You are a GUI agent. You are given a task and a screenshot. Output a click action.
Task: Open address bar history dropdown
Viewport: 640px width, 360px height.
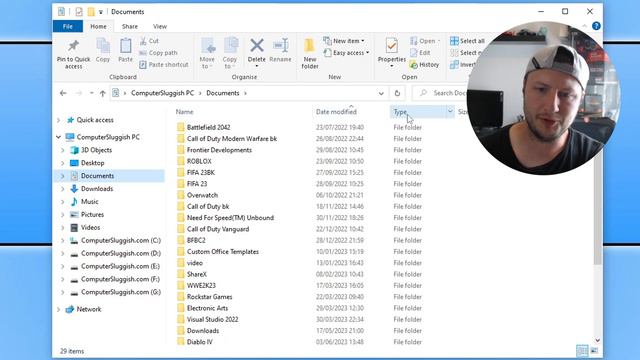[381, 93]
